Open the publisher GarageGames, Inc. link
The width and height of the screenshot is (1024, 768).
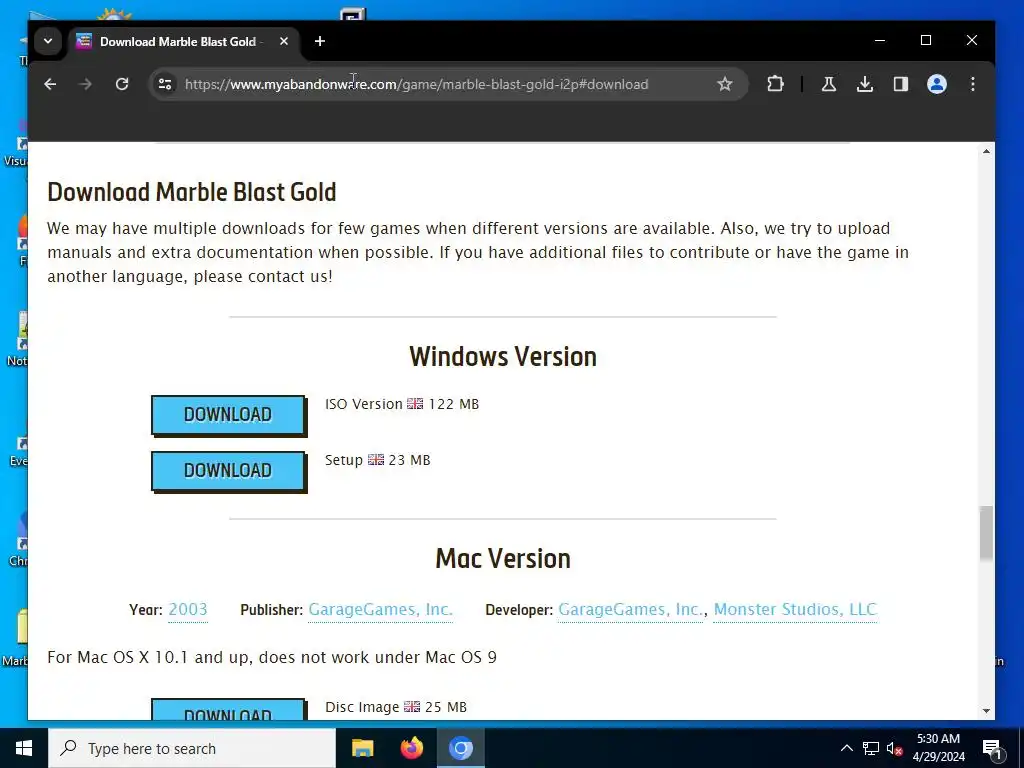click(380, 609)
